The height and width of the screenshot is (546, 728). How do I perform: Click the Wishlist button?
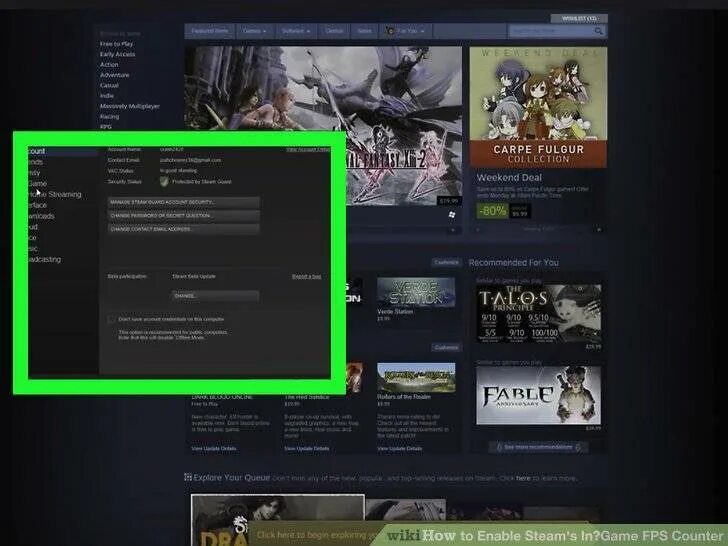pyautogui.click(x=579, y=19)
